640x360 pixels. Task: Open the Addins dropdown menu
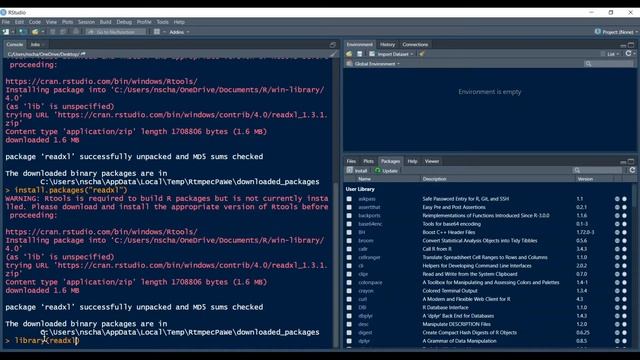point(179,32)
